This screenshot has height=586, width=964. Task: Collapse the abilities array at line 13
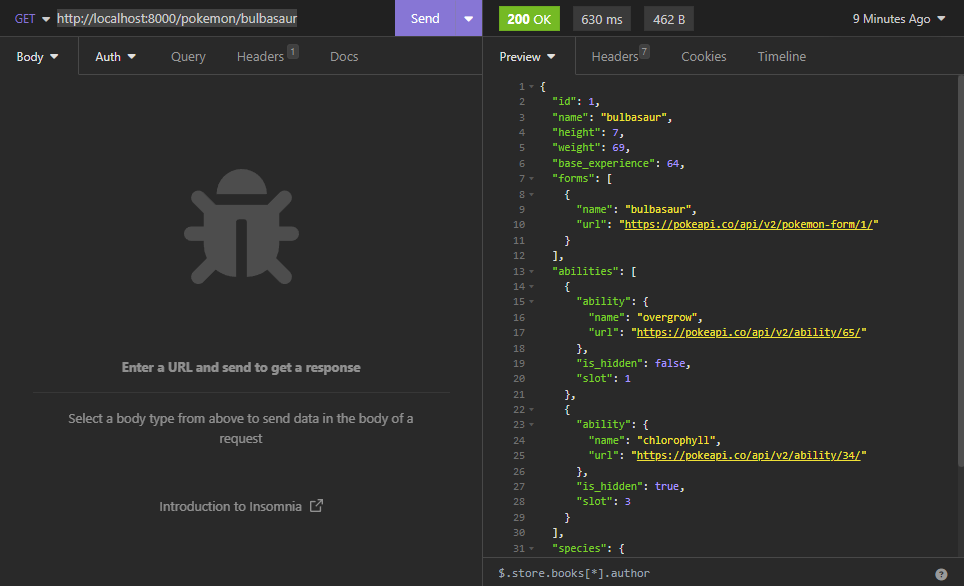532,271
